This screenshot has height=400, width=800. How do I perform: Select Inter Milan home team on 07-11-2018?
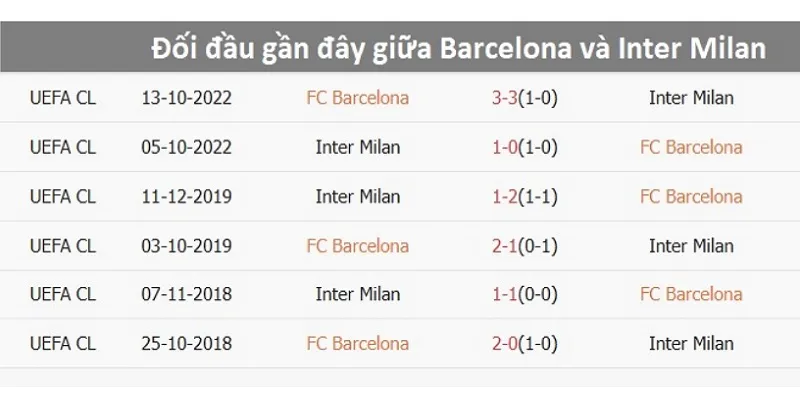click(x=357, y=294)
